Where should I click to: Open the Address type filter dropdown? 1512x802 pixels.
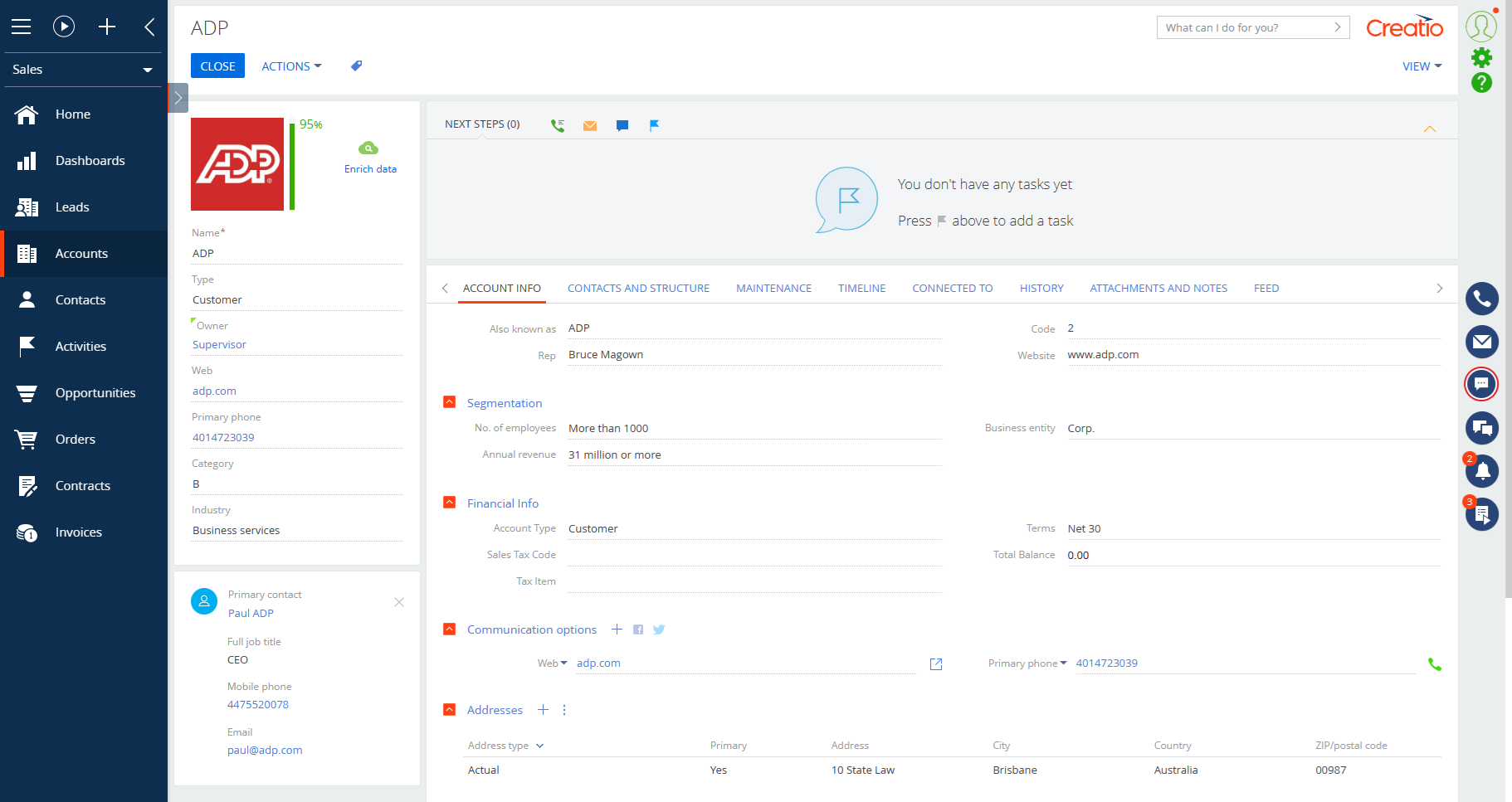click(540, 746)
